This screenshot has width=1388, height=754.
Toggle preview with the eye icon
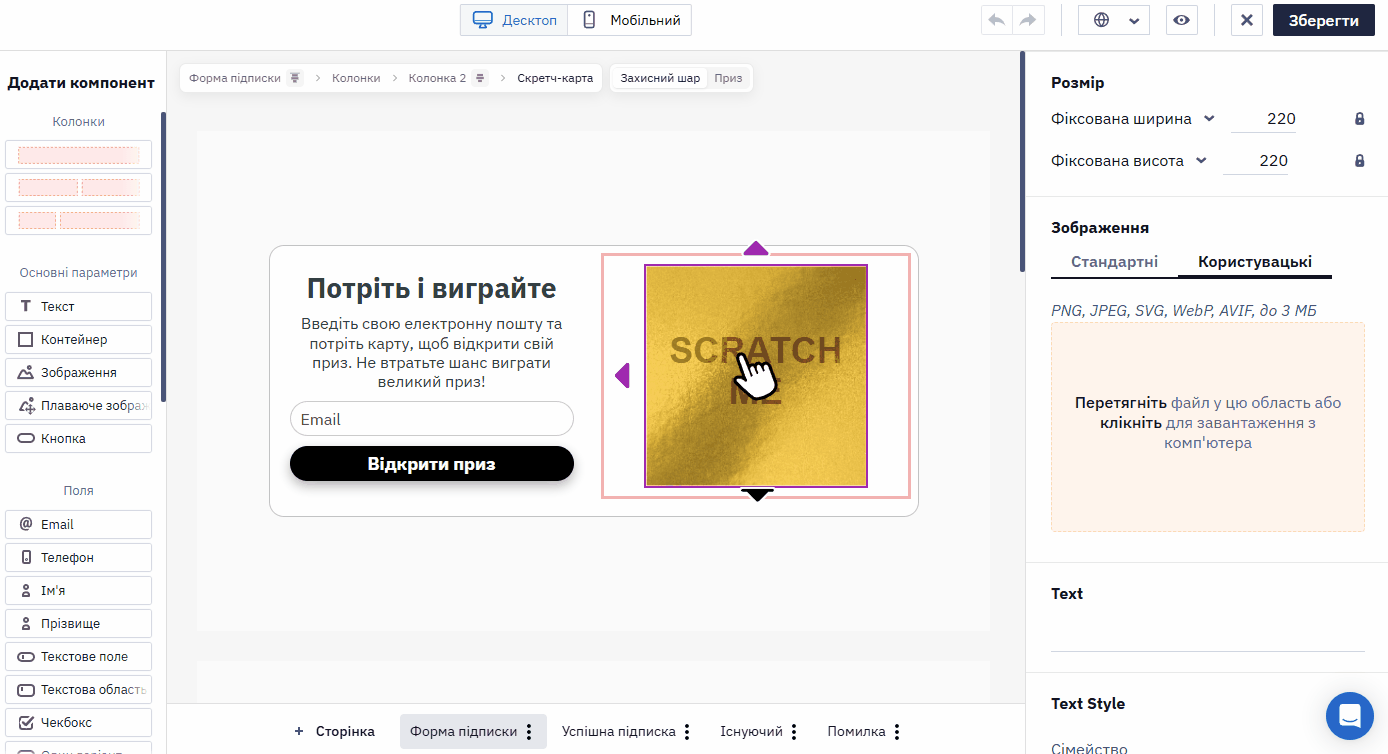tap(1182, 20)
